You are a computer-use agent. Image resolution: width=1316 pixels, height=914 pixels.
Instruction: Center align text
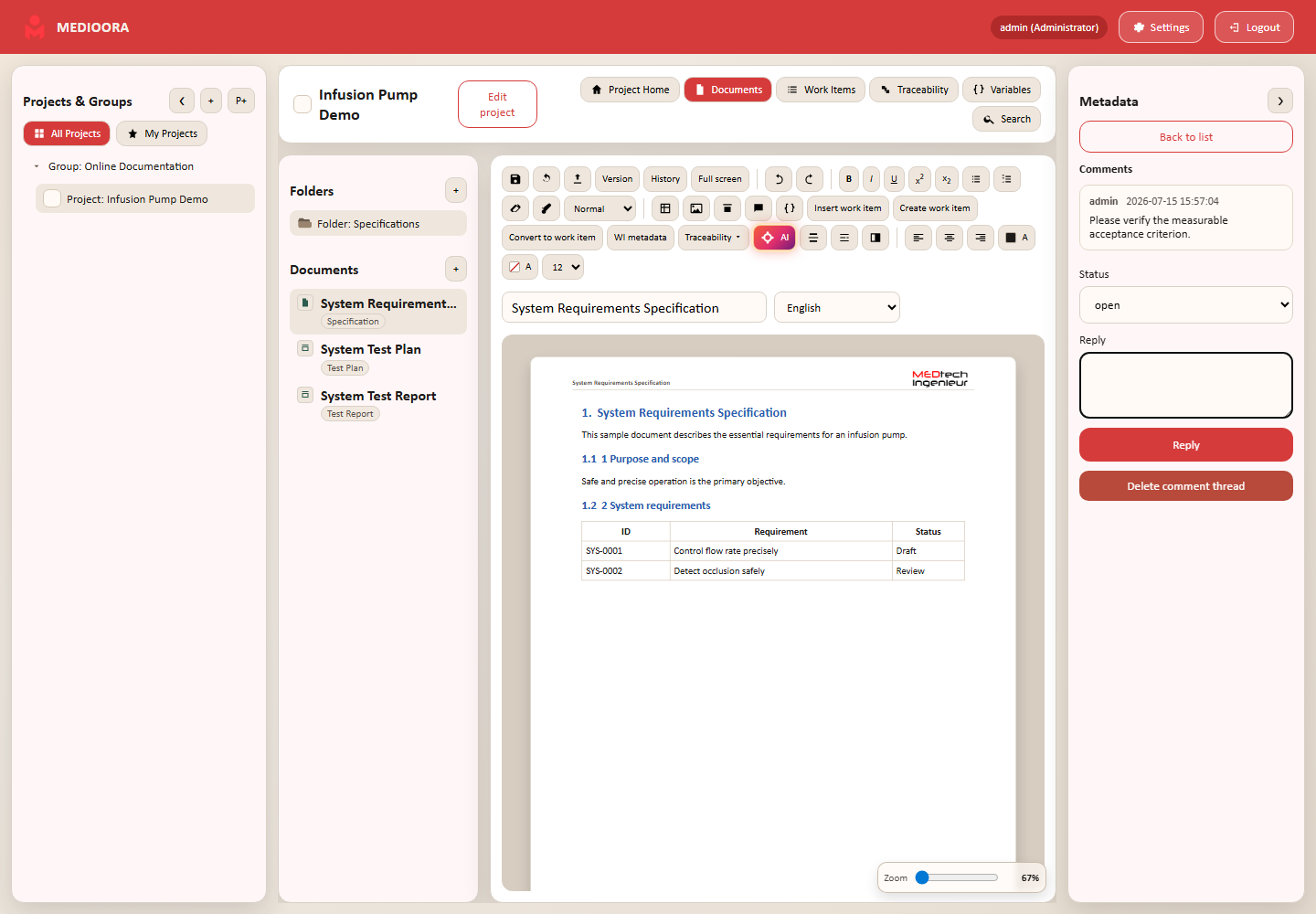tap(950, 238)
